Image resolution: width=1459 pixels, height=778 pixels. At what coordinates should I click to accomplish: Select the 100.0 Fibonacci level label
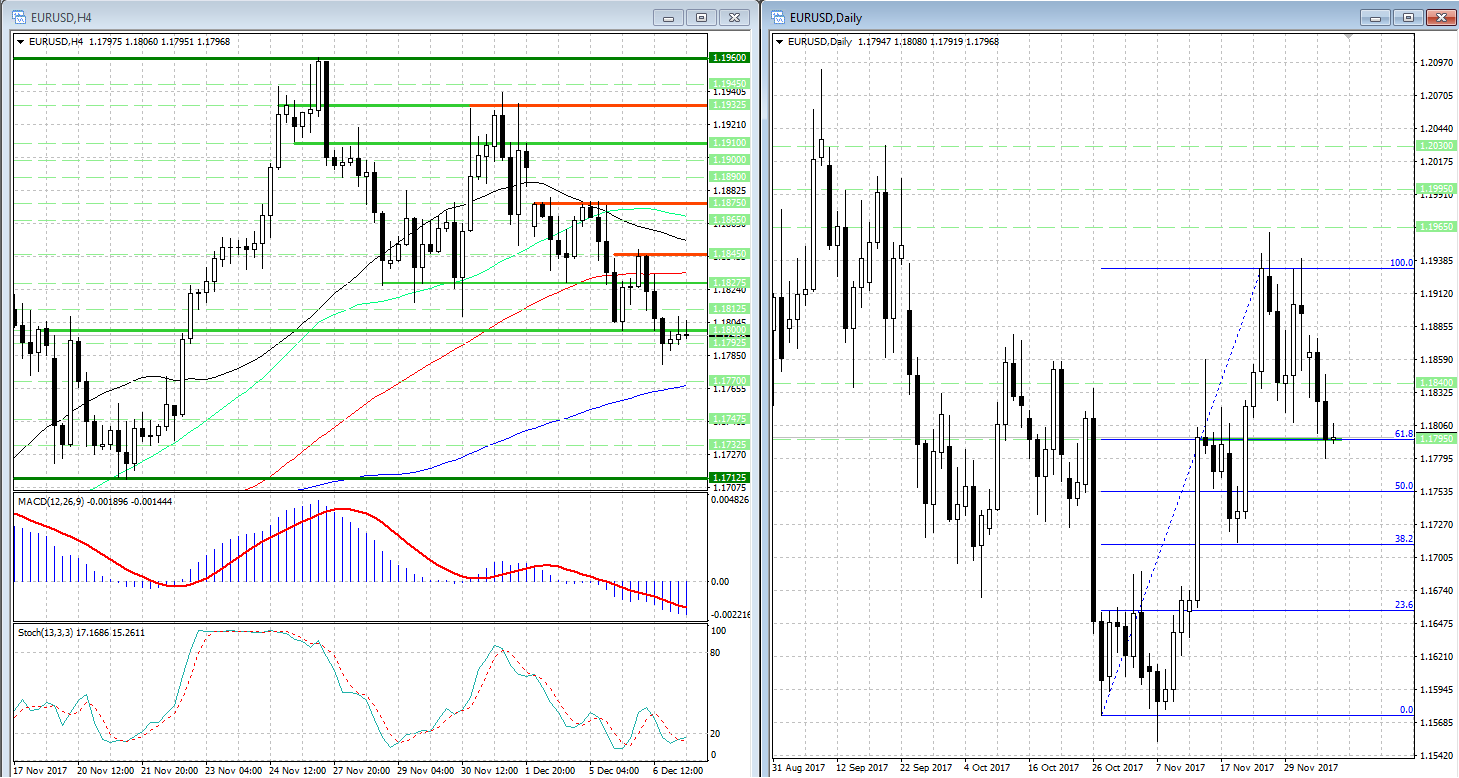tap(1401, 263)
